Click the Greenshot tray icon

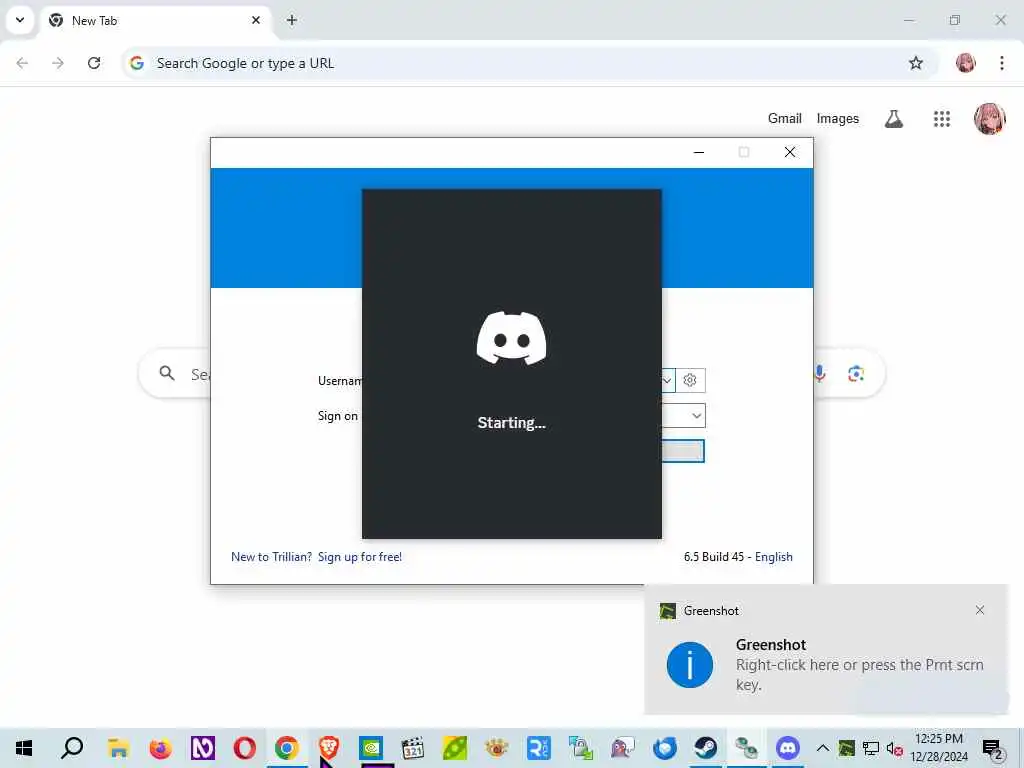tap(846, 748)
